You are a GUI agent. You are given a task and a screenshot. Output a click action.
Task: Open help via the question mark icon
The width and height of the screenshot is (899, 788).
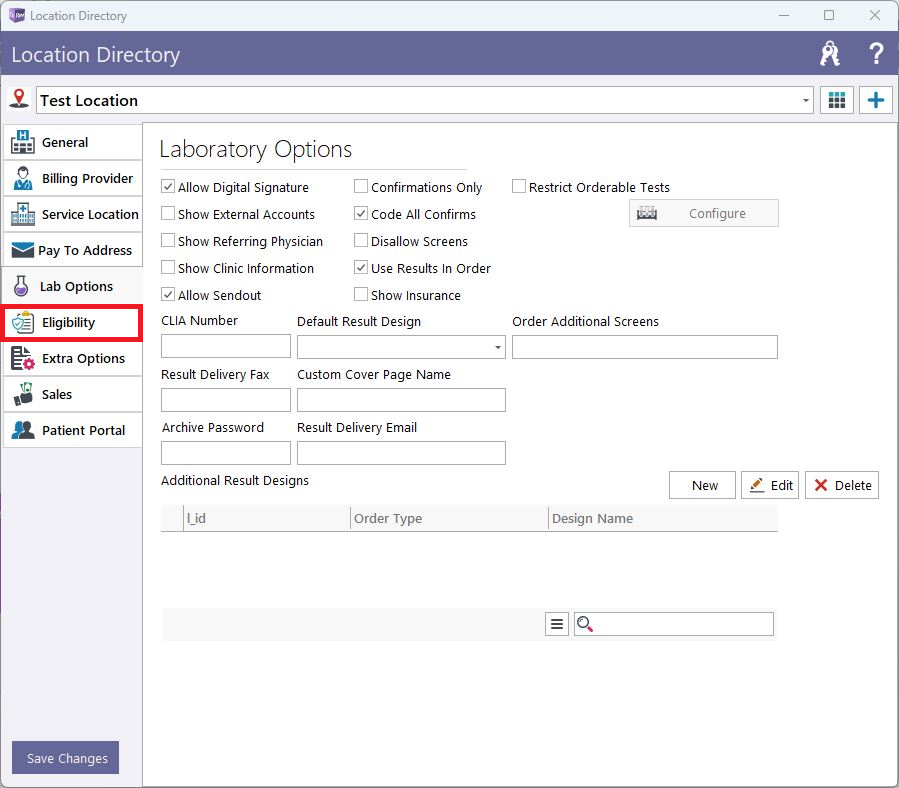875,54
